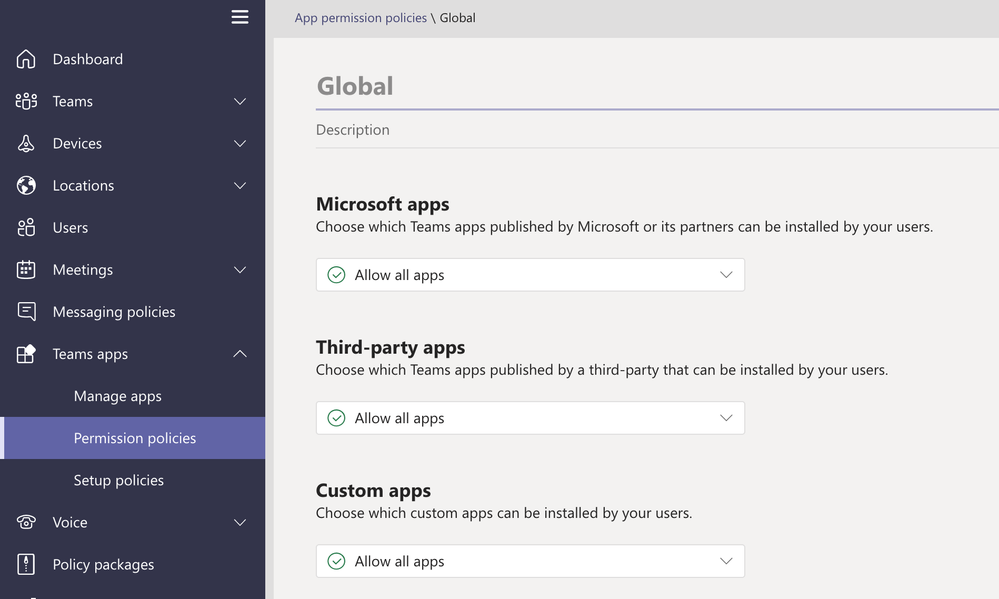Image resolution: width=999 pixels, height=599 pixels.
Task: Click the Messaging policies chat icon
Action: click(x=26, y=312)
